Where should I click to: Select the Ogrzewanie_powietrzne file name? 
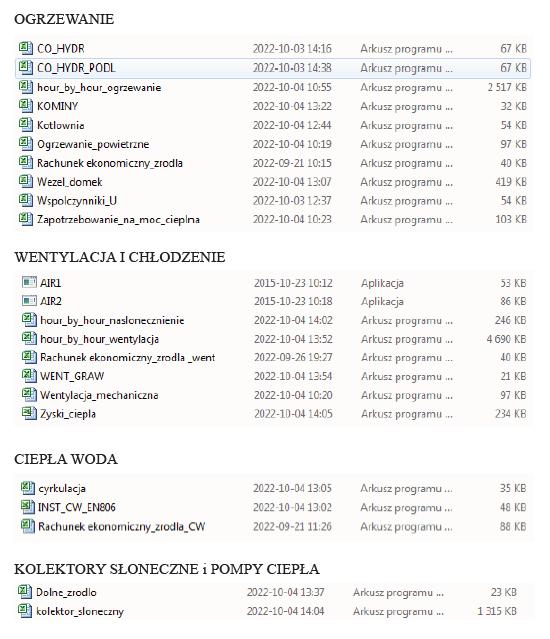93,144
